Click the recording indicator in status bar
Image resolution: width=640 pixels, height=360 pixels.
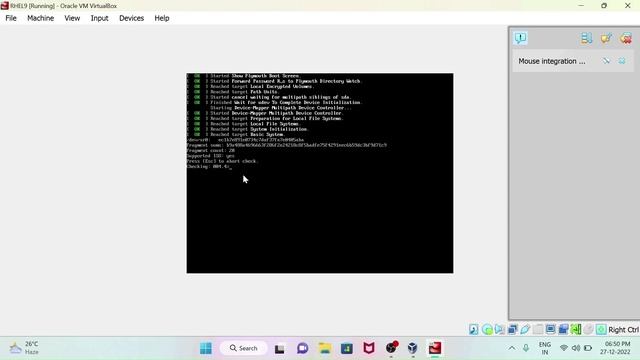(x=563, y=329)
